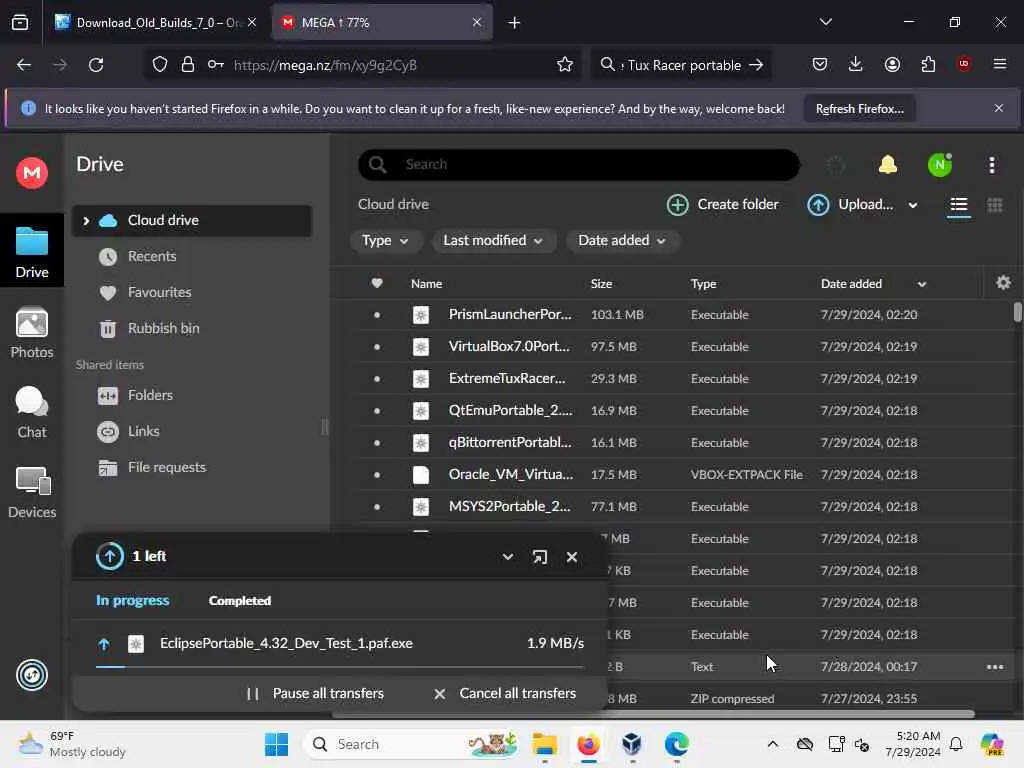Select the MEGA browser tab
The image size is (1024, 768).
382,22
